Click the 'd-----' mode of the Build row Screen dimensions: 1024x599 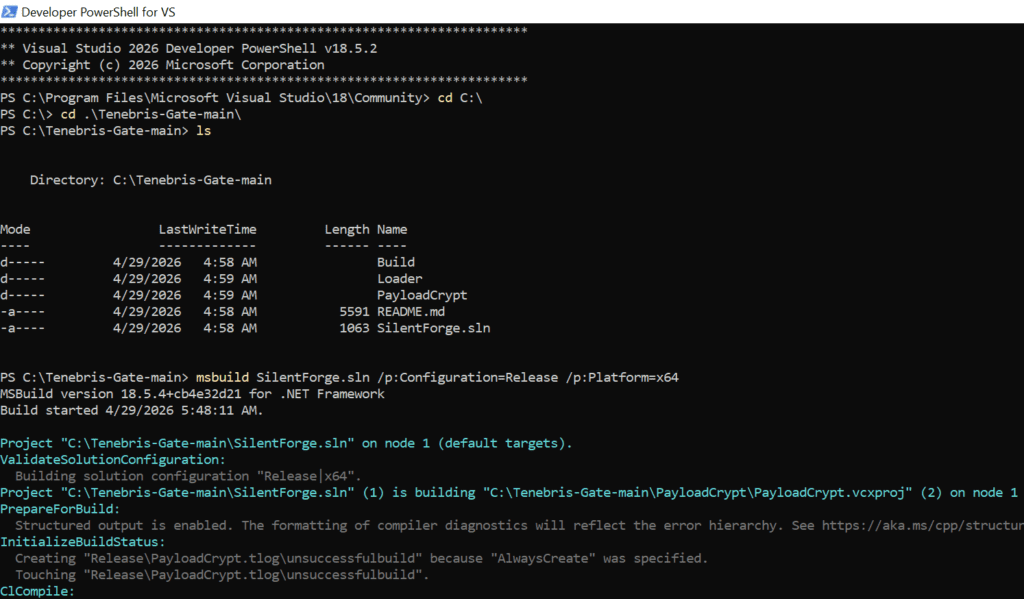click(x=23, y=262)
